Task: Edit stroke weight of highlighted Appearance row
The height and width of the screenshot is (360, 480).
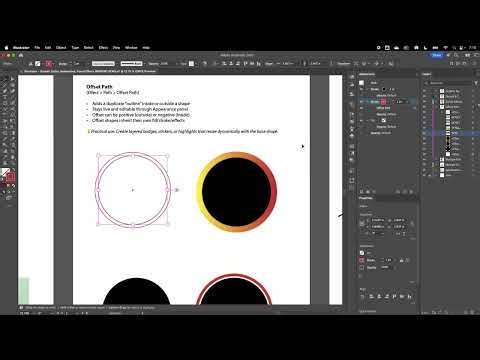Action: (400, 102)
